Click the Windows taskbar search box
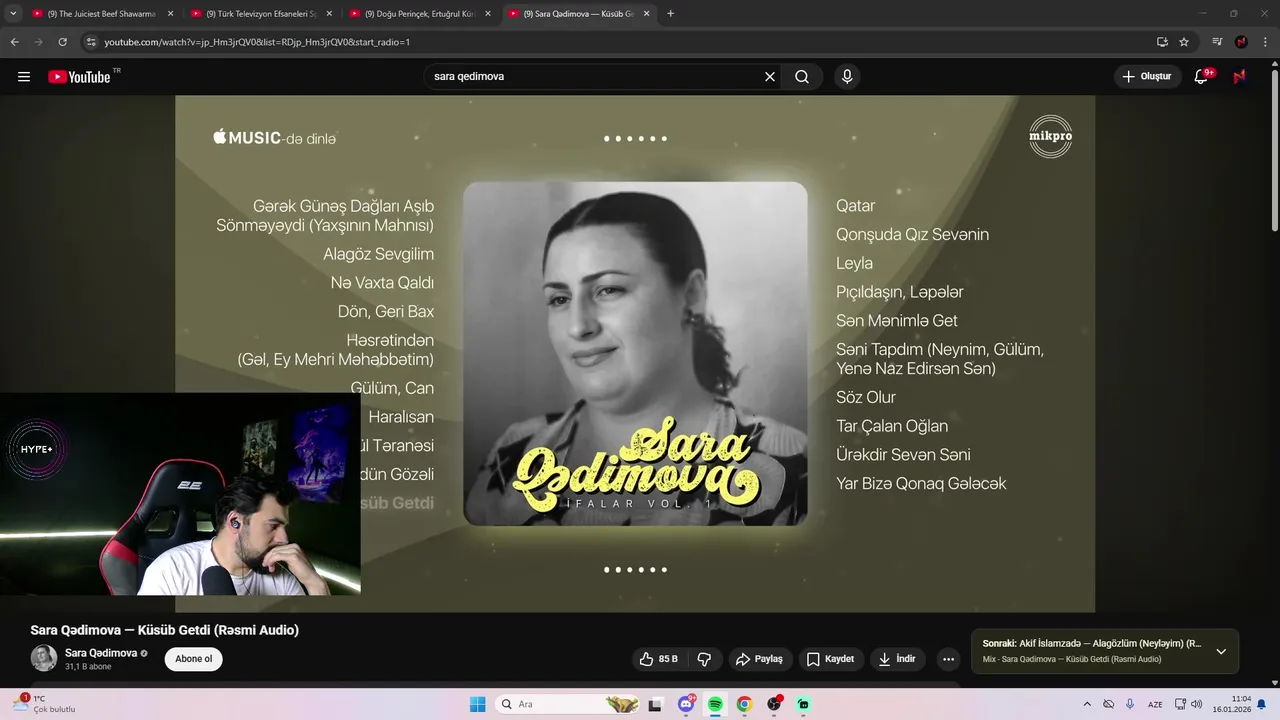This screenshot has width=1280, height=720. [568, 704]
